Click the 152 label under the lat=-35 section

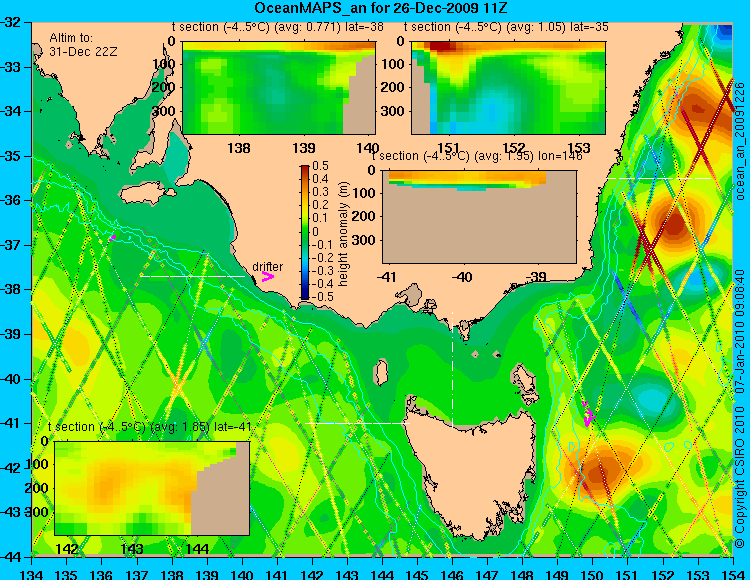click(513, 147)
